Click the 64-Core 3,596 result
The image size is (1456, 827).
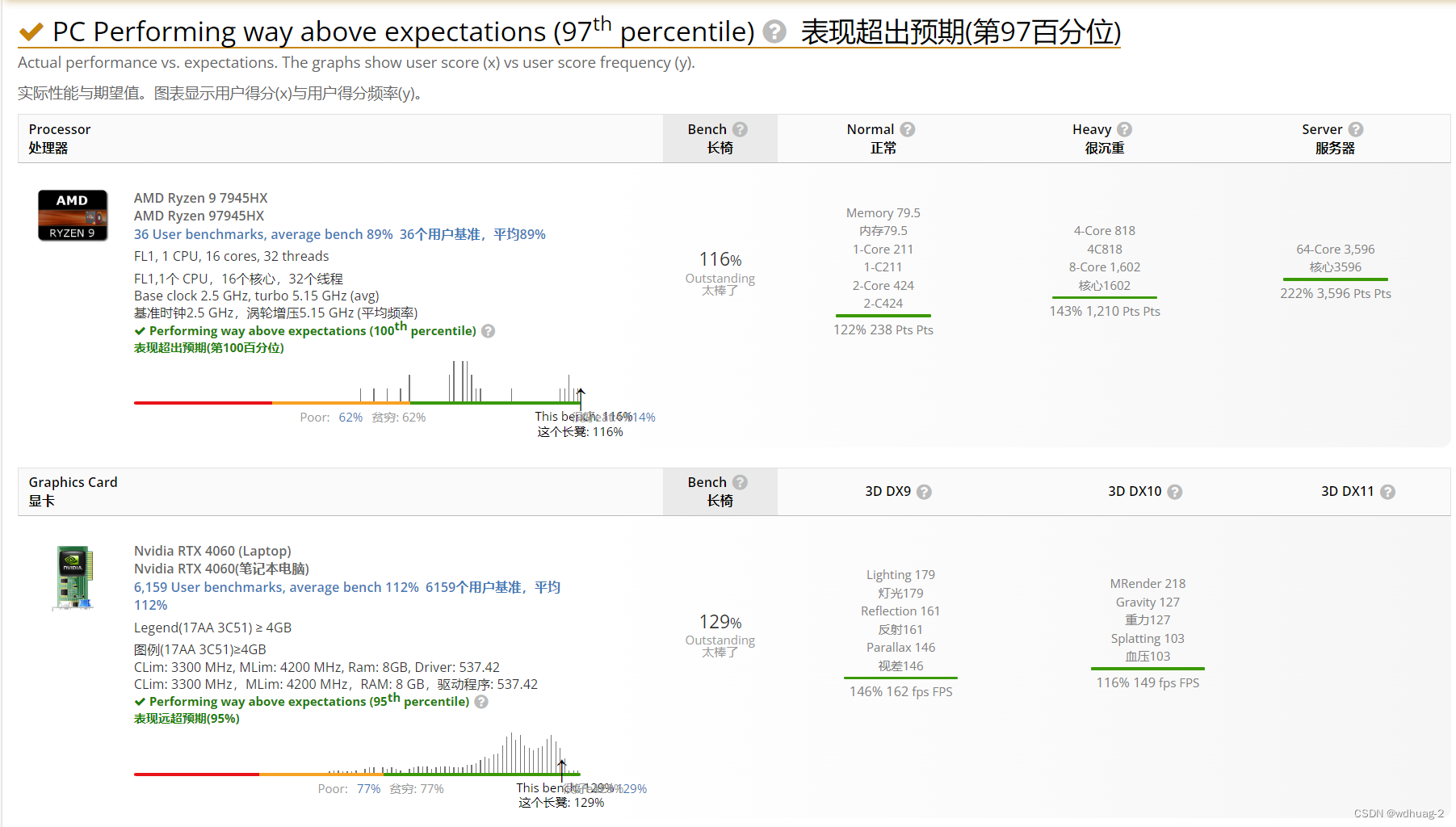coord(1336,250)
